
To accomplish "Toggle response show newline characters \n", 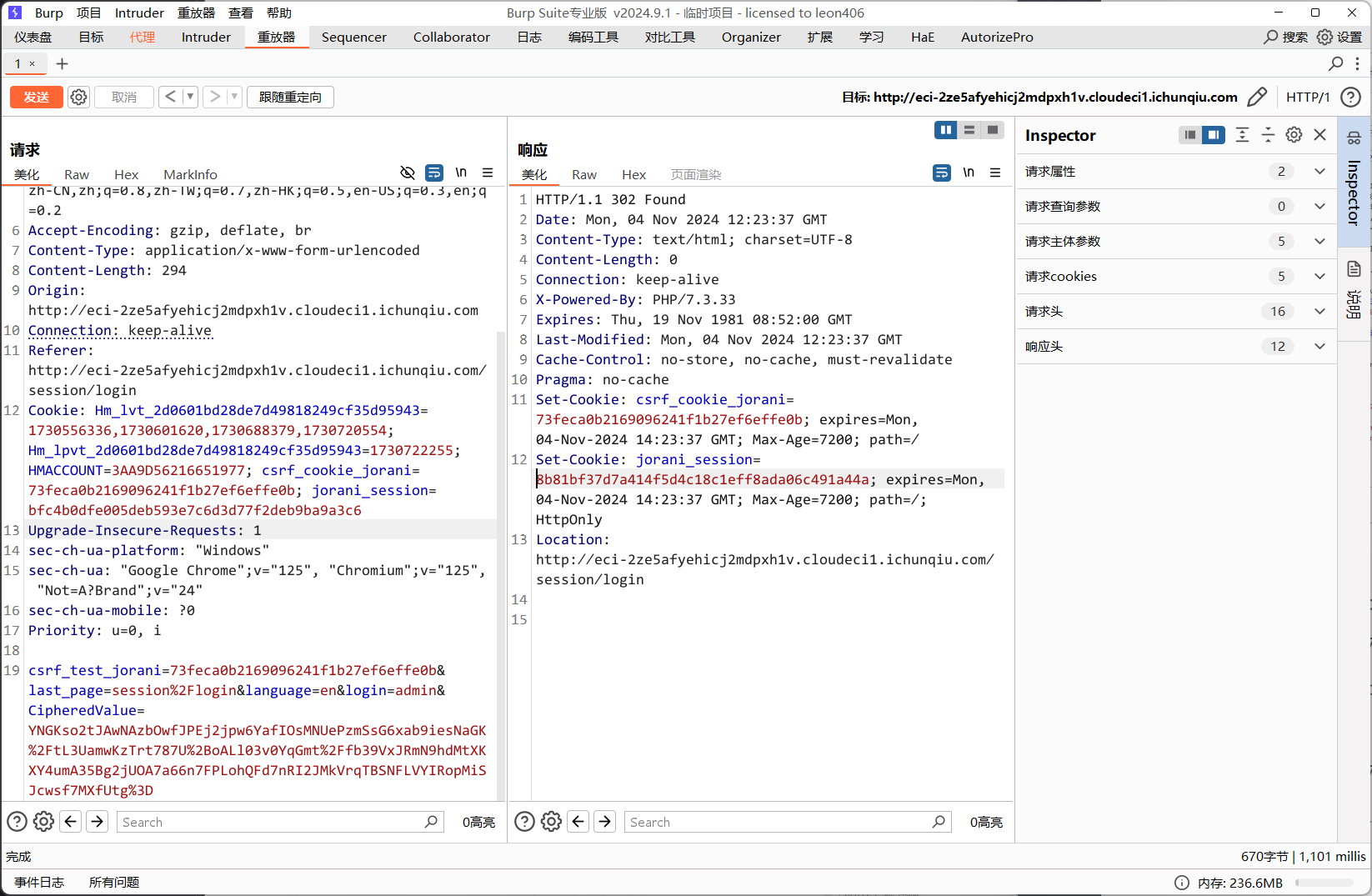I will point(969,173).
